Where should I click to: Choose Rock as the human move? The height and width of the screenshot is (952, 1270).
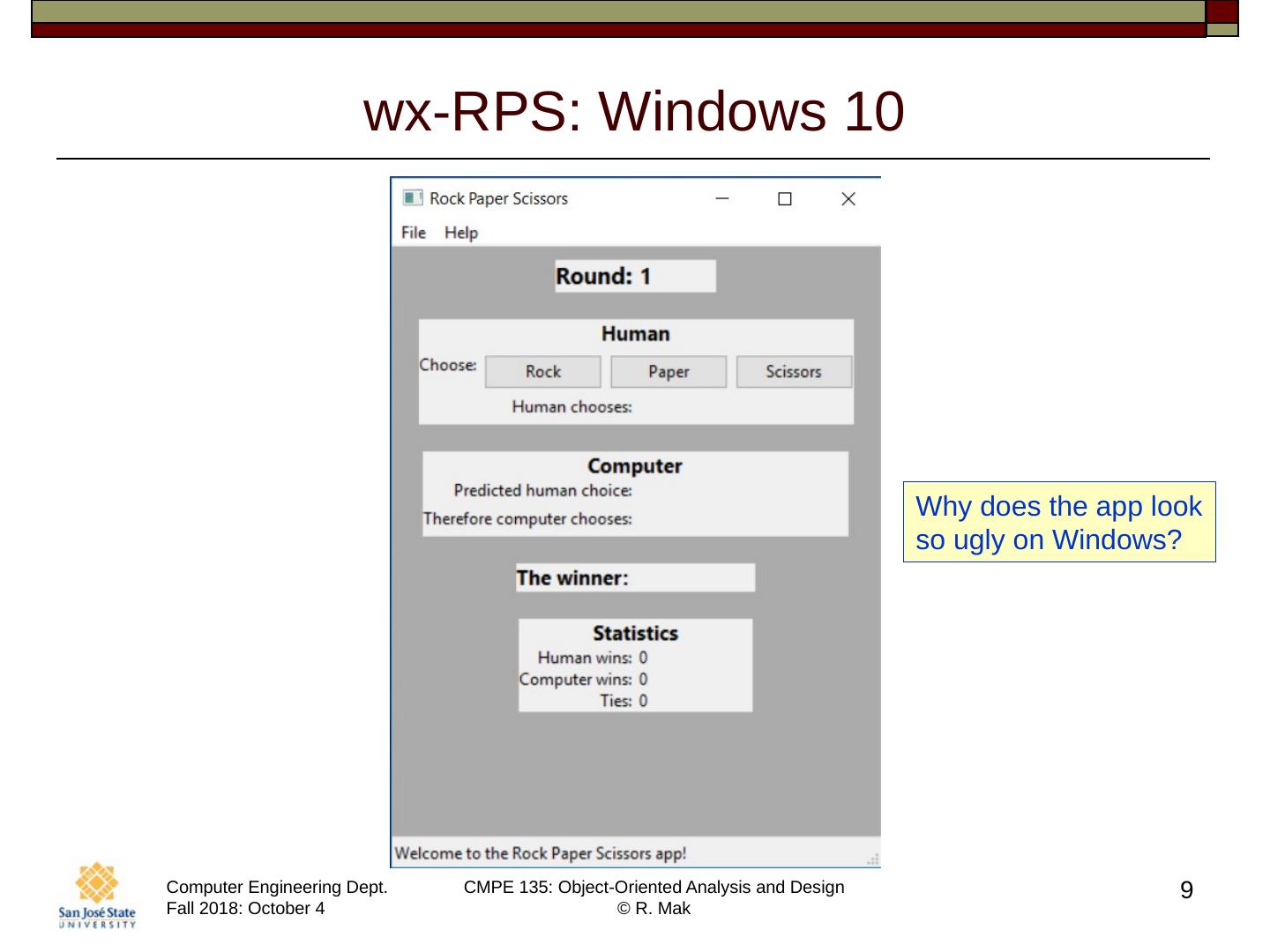click(542, 372)
